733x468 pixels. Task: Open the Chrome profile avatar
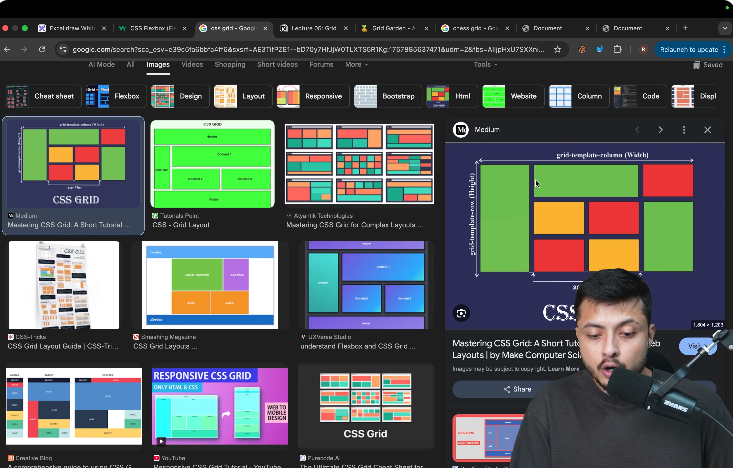click(643, 49)
